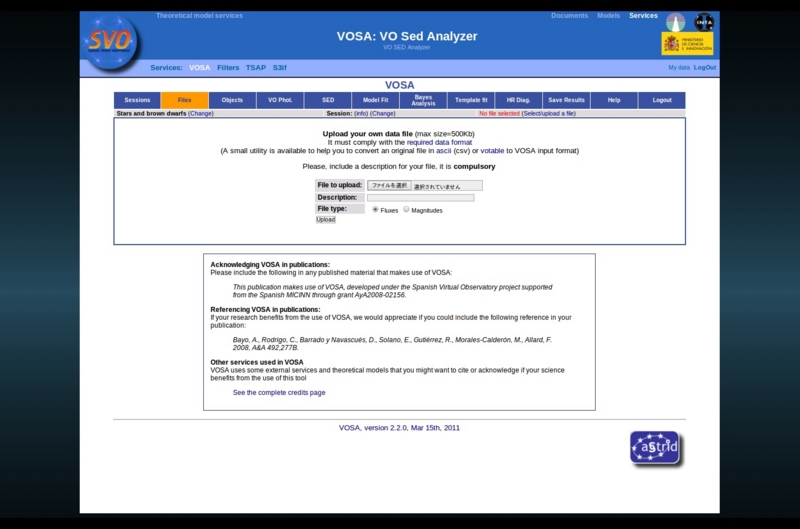Open the Help tab

pyautogui.click(x=614, y=100)
